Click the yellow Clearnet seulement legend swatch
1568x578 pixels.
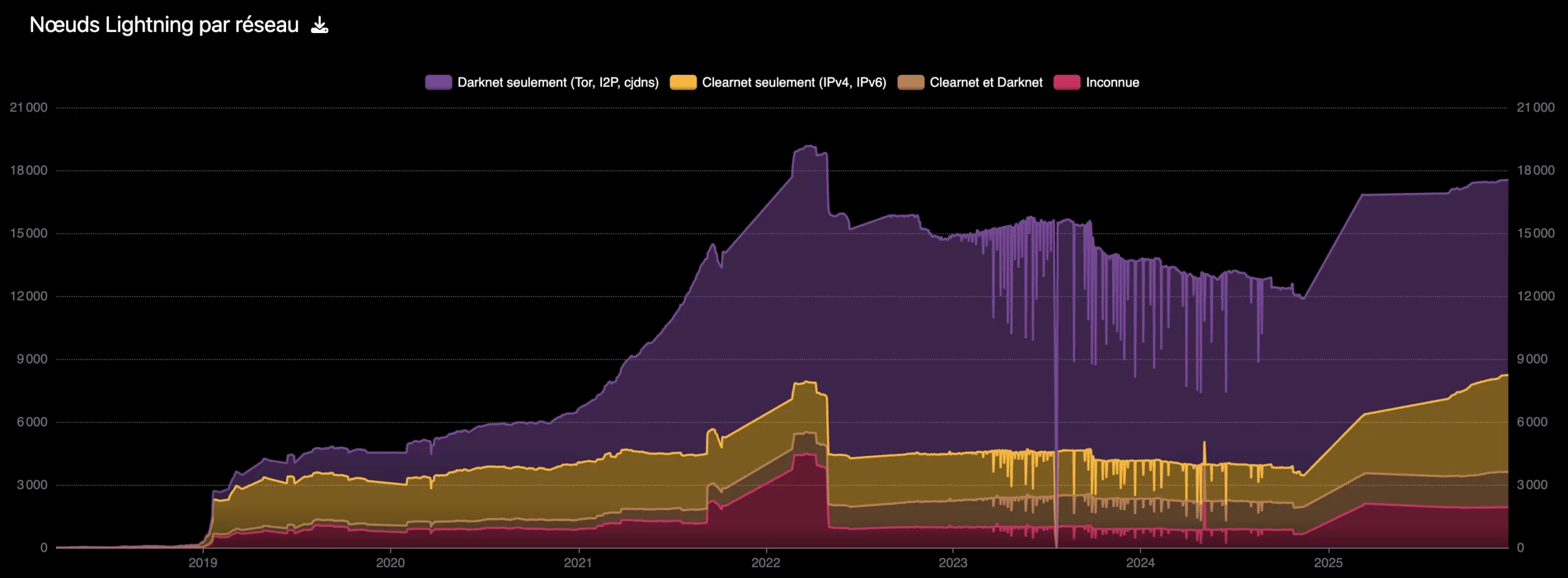[683, 83]
